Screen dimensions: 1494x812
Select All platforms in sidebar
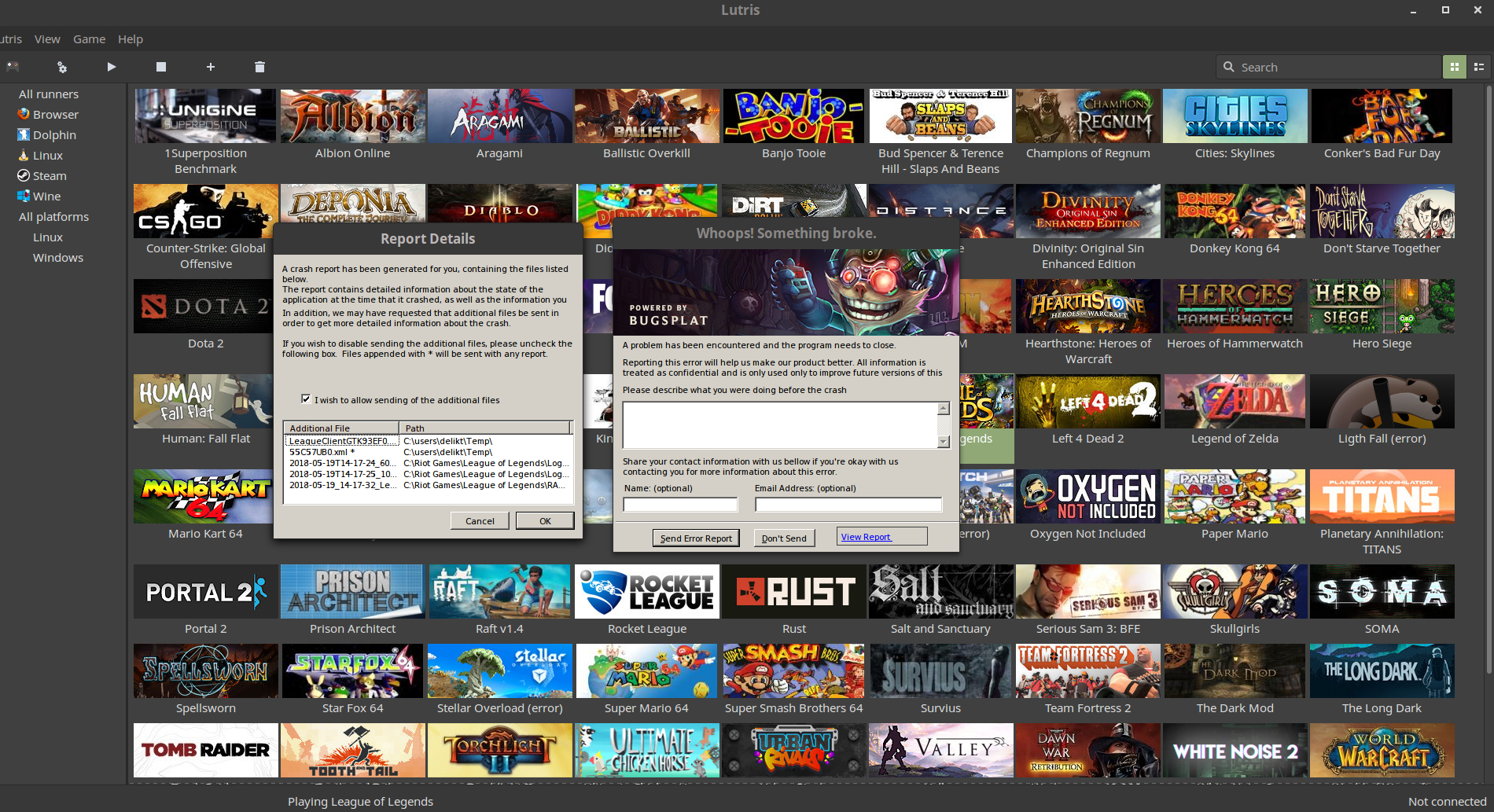pos(53,217)
